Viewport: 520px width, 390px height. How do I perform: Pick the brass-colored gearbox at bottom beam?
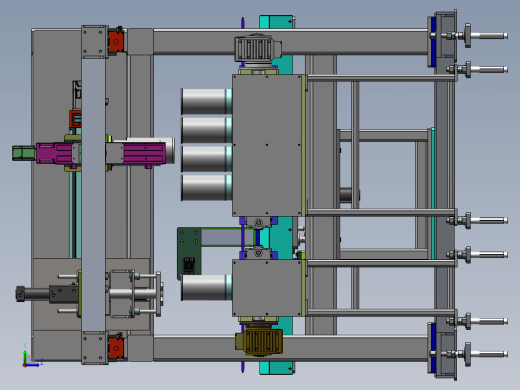tap(259, 342)
